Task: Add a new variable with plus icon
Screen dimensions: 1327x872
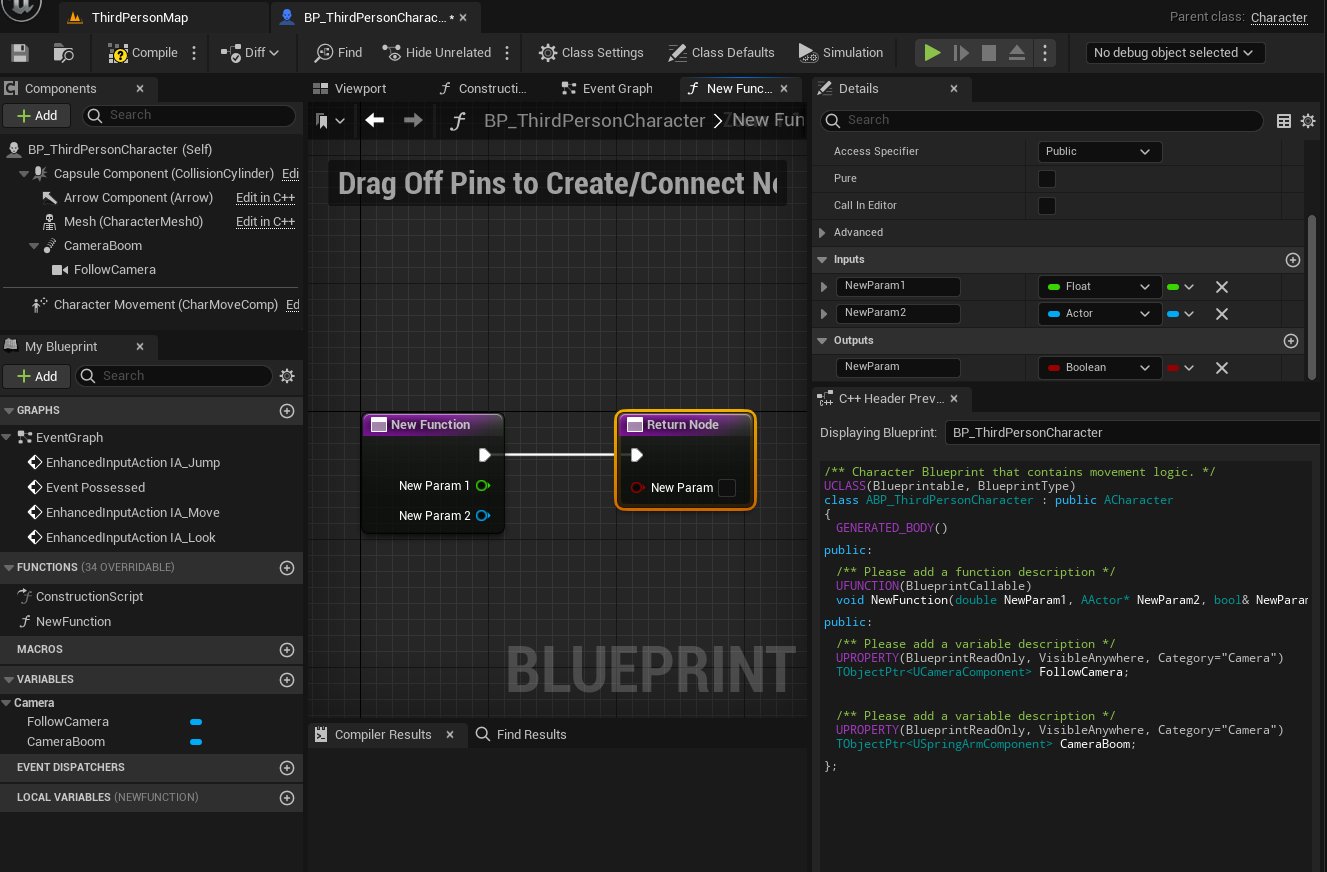Action: click(287, 680)
